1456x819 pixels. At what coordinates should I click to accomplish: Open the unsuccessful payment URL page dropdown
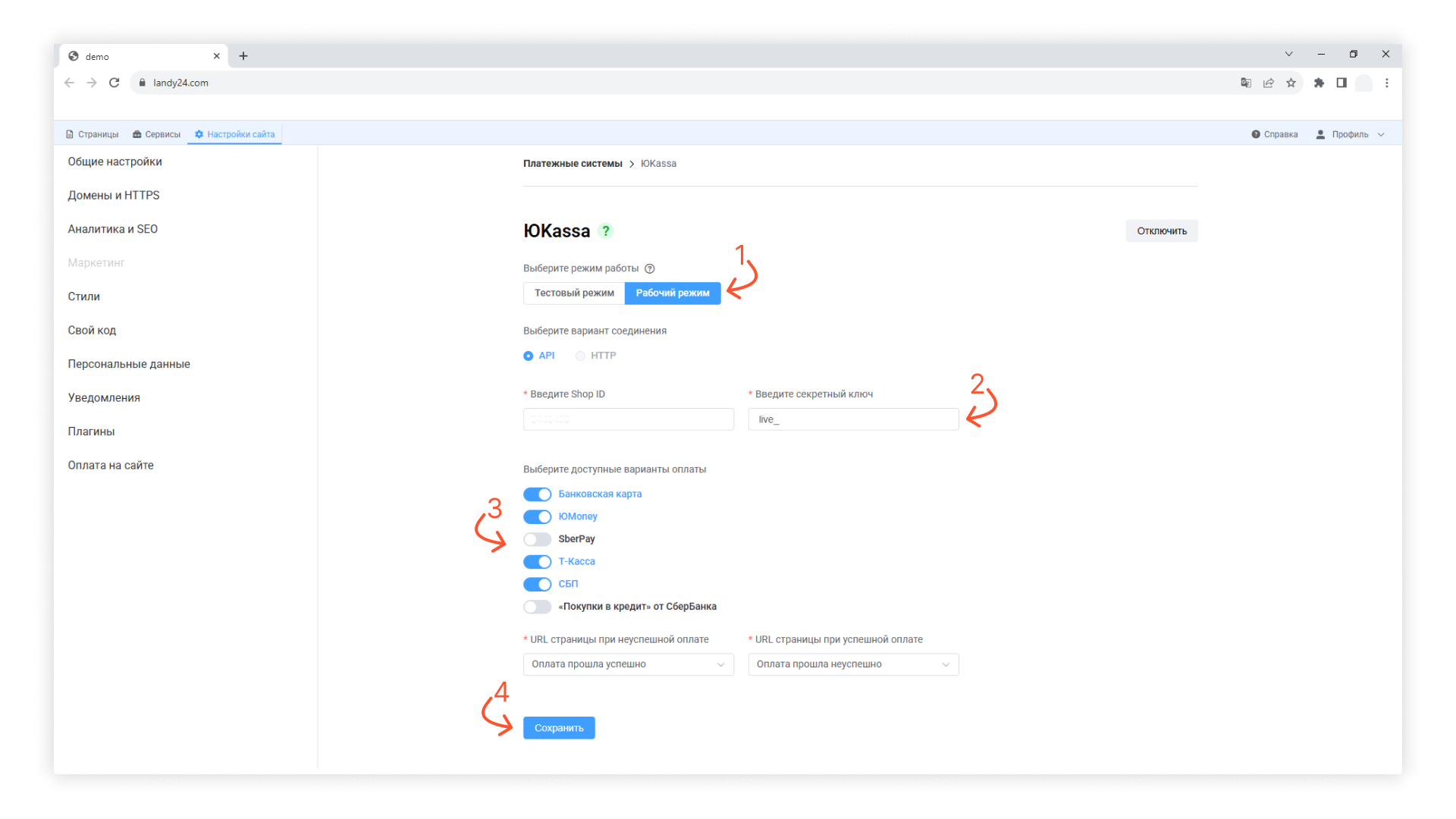pyautogui.click(x=629, y=664)
